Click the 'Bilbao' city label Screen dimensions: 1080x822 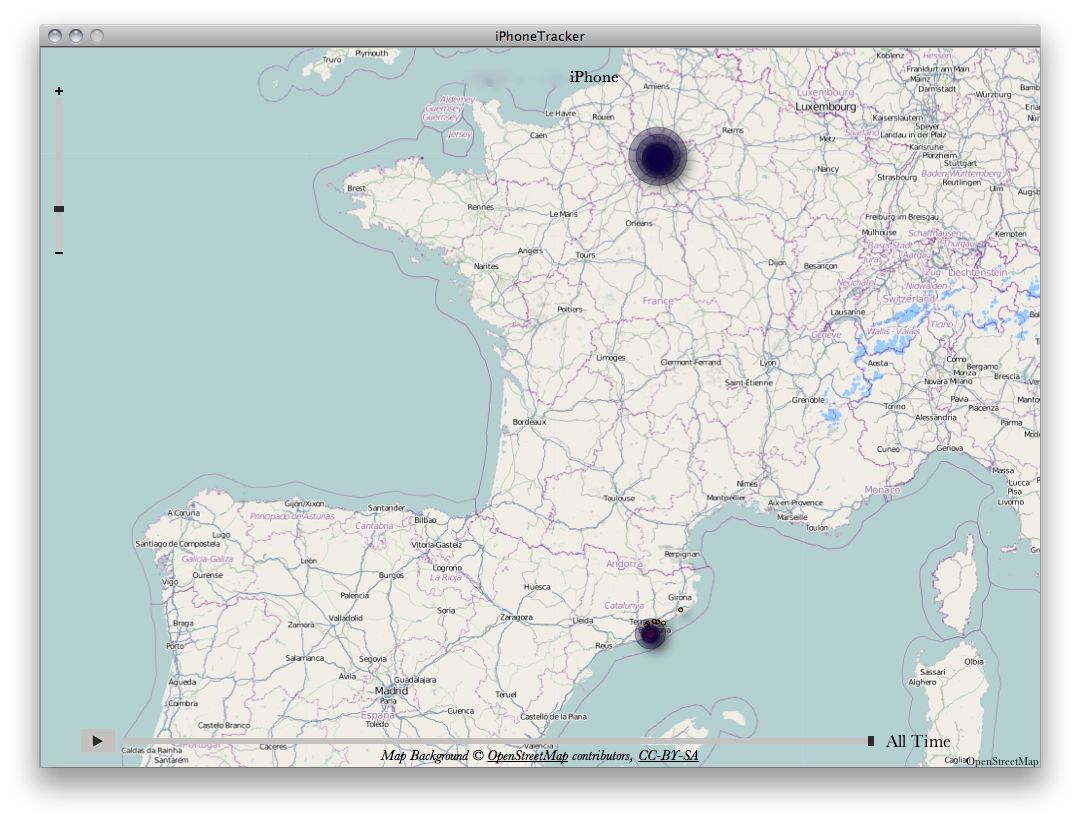coord(425,520)
